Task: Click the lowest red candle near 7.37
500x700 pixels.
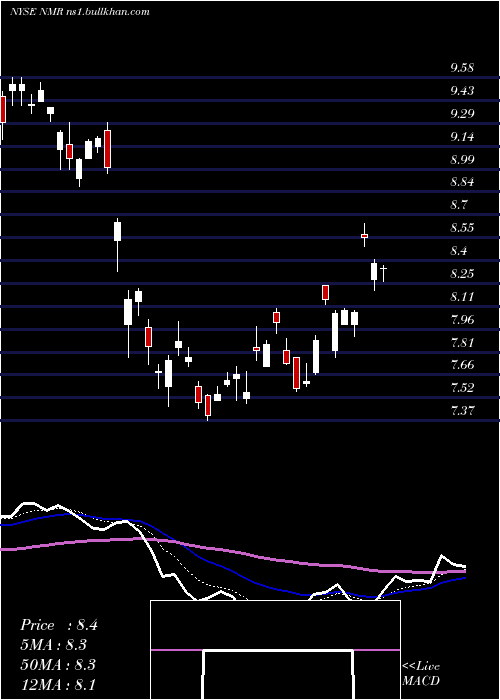Action: 208,405
